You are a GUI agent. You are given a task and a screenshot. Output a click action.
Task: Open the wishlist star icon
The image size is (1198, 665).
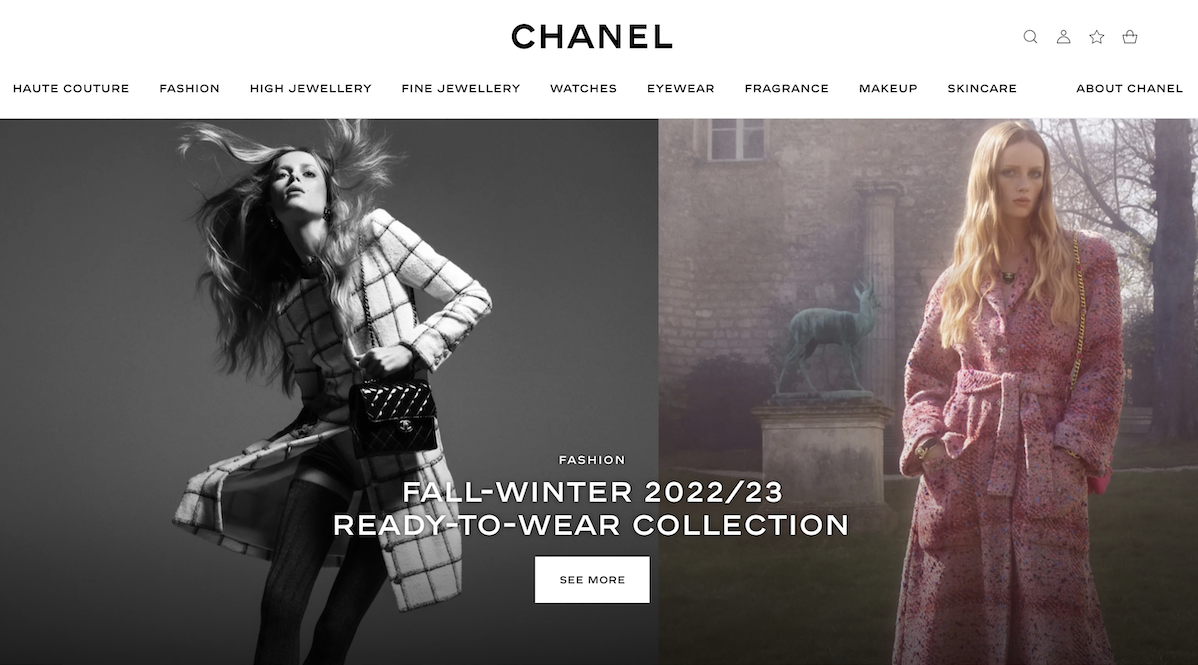click(x=1096, y=37)
